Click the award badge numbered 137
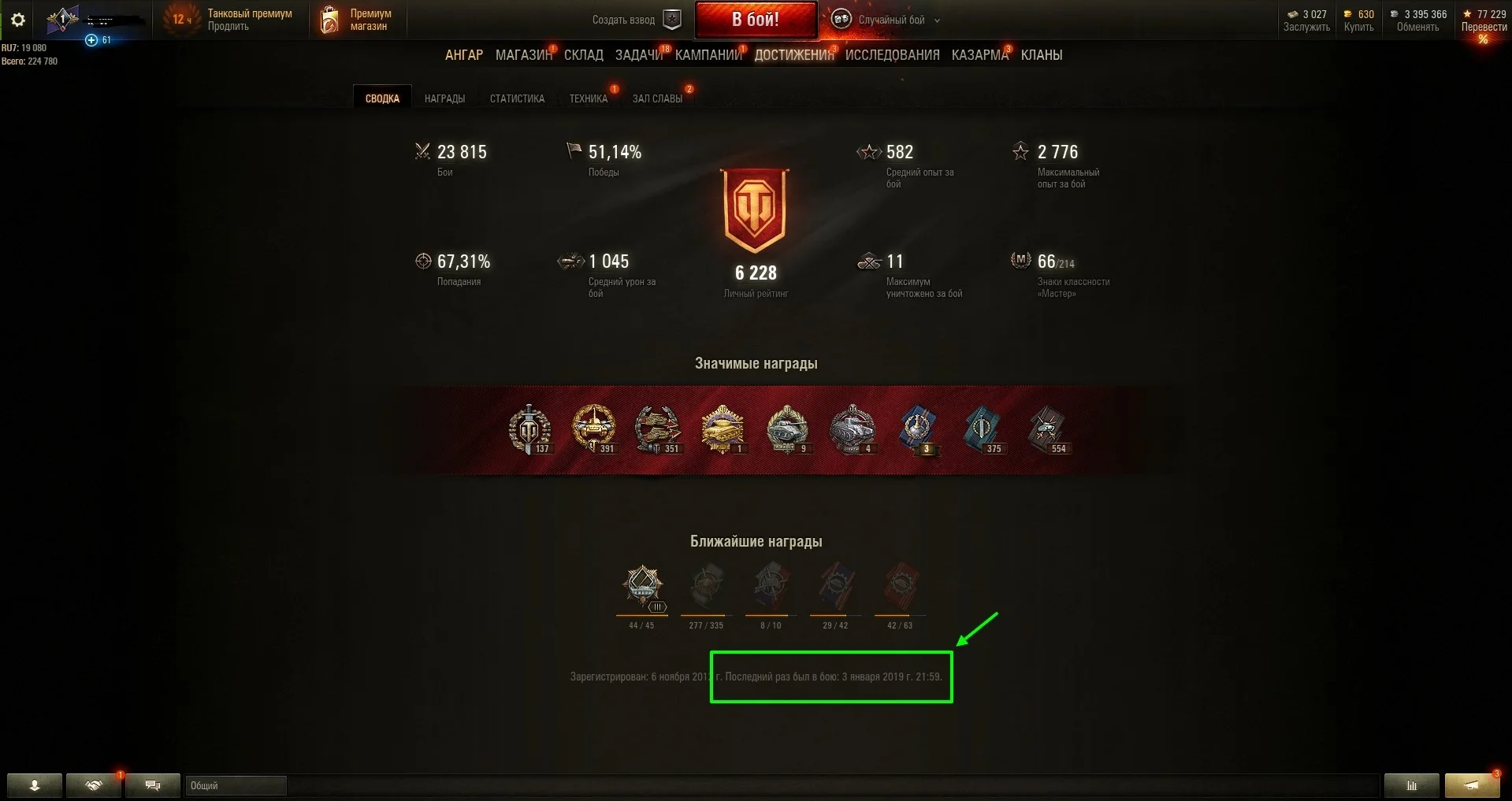Image resolution: width=1512 pixels, height=801 pixels. point(530,429)
